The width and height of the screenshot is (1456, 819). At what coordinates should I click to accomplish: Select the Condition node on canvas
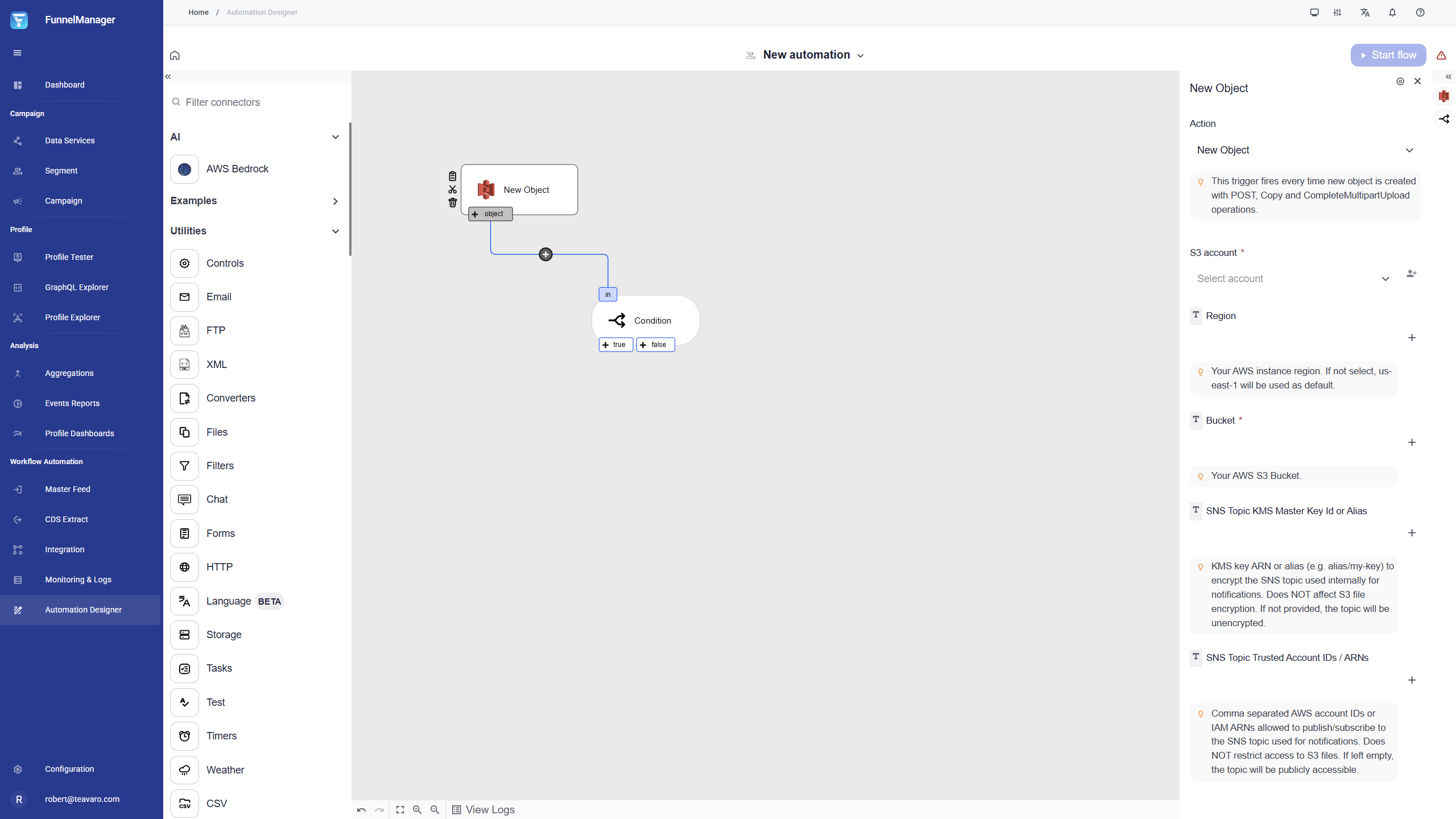pos(646,320)
